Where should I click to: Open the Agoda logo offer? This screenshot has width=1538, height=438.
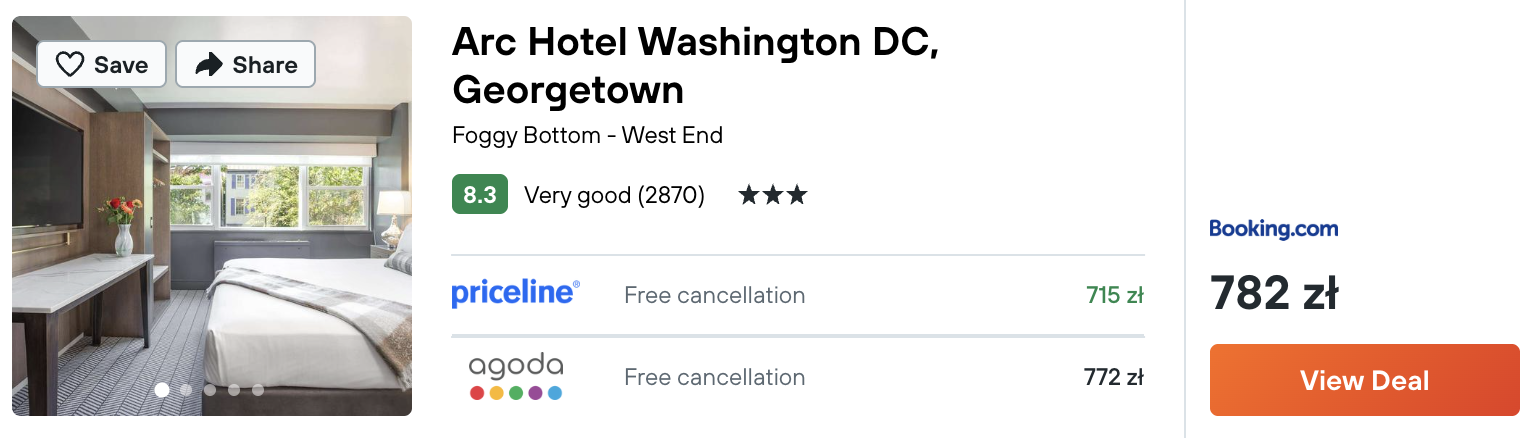pyautogui.click(x=516, y=377)
